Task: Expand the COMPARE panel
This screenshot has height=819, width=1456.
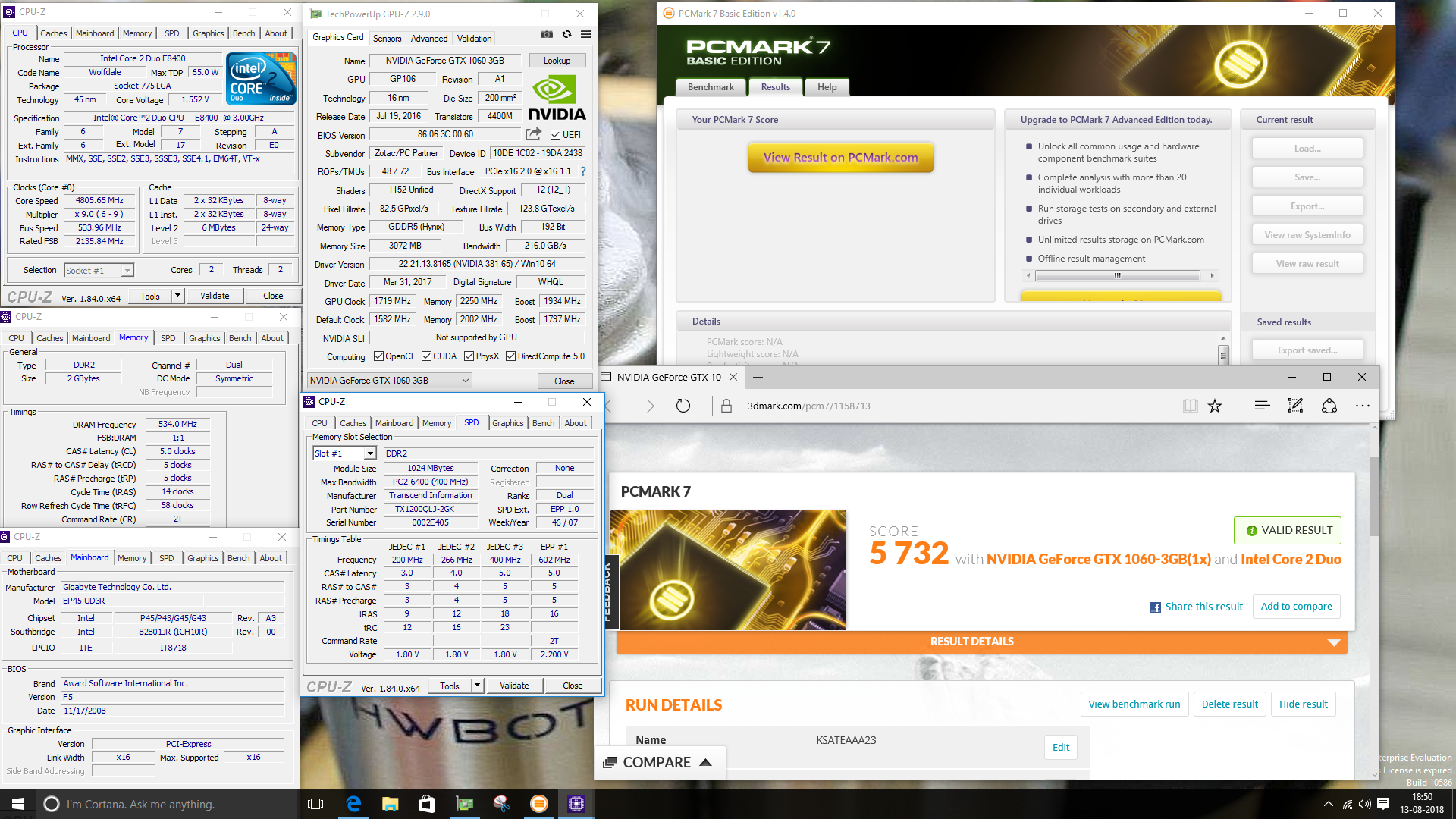Action: pyautogui.click(x=660, y=762)
